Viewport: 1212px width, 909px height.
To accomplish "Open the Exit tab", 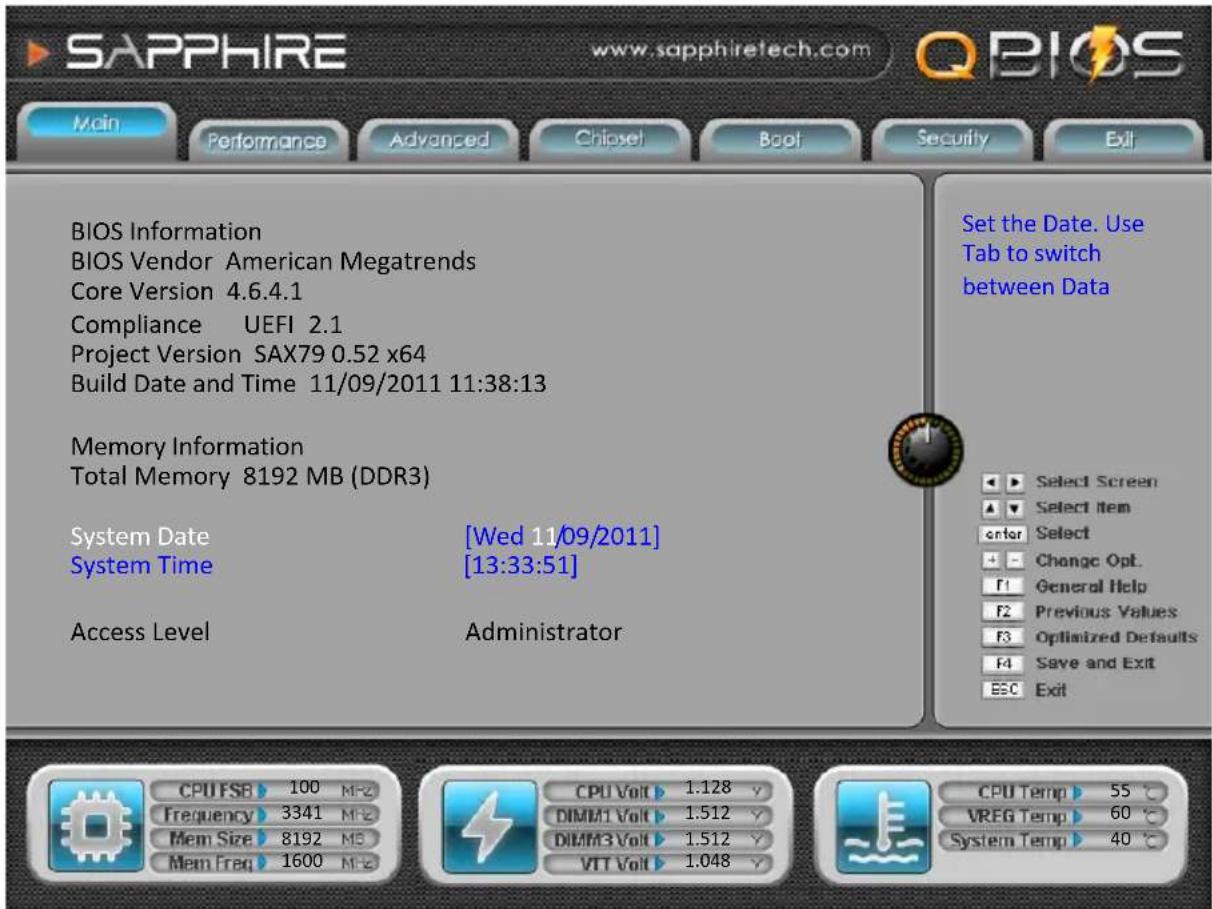I will 1124,140.
